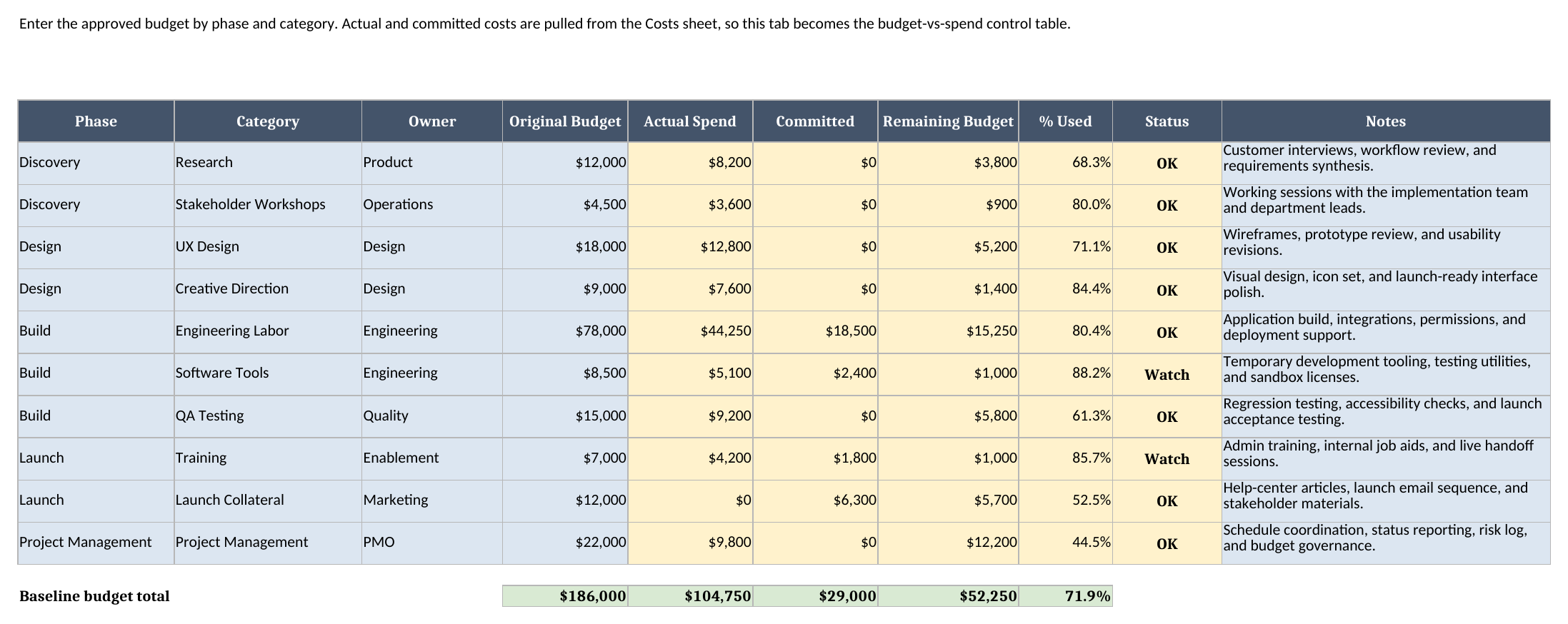Click the Launch Collateral cell
This screenshot has width=1568, height=624.
[x=268, y=500]
